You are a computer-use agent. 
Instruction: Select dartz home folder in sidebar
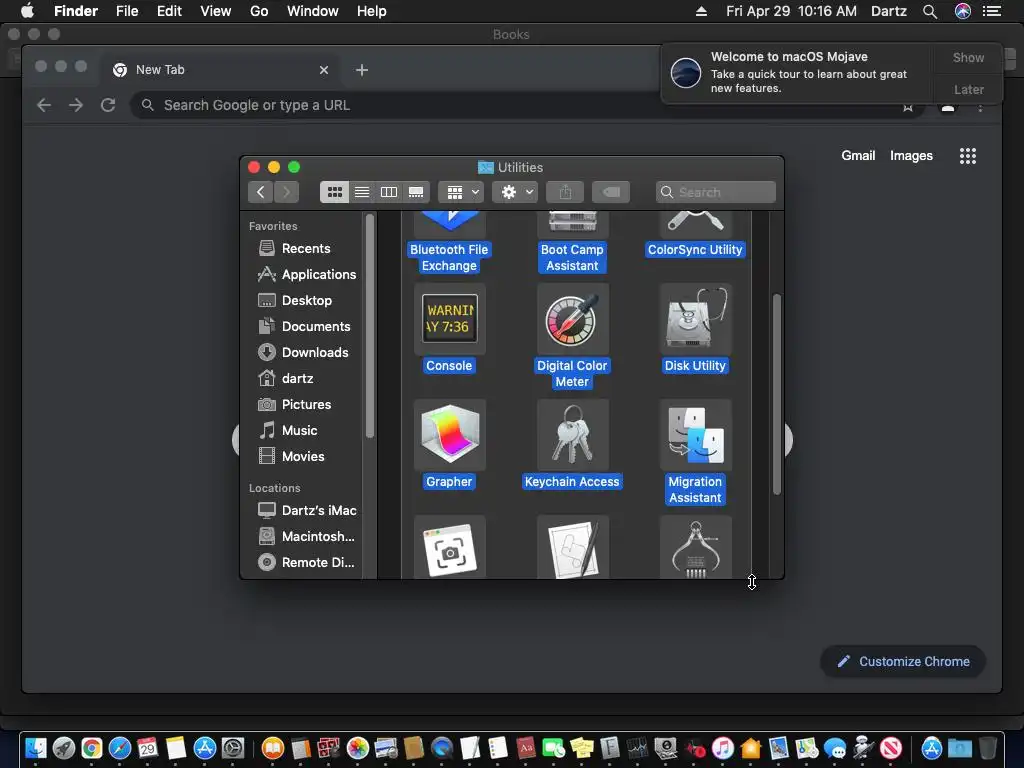pyautogui.click(x=306, y=379)
